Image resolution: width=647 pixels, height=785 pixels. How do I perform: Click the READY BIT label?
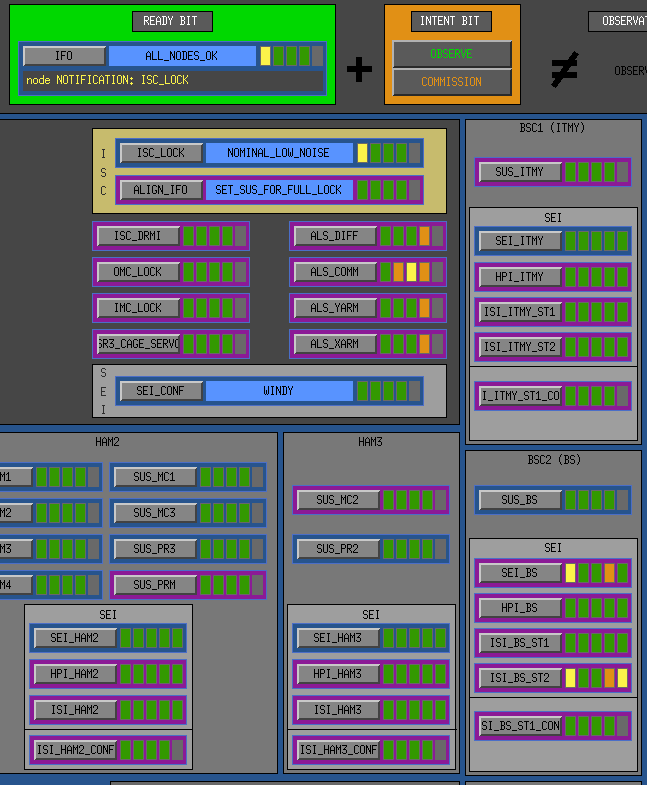click(172, 21)
